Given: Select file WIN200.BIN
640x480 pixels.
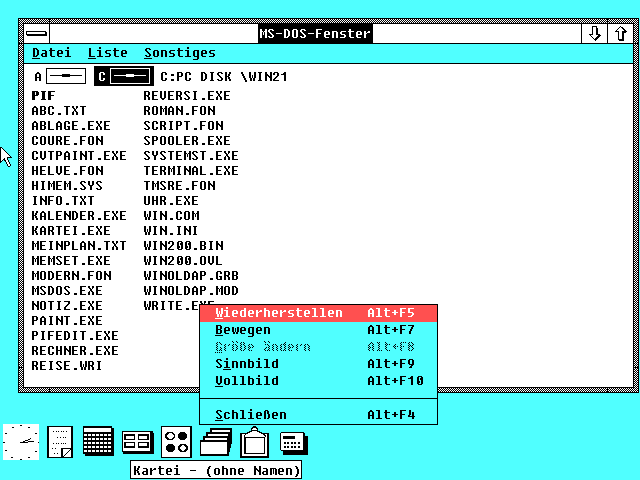Looking at the screenshot, I should 183,246.
